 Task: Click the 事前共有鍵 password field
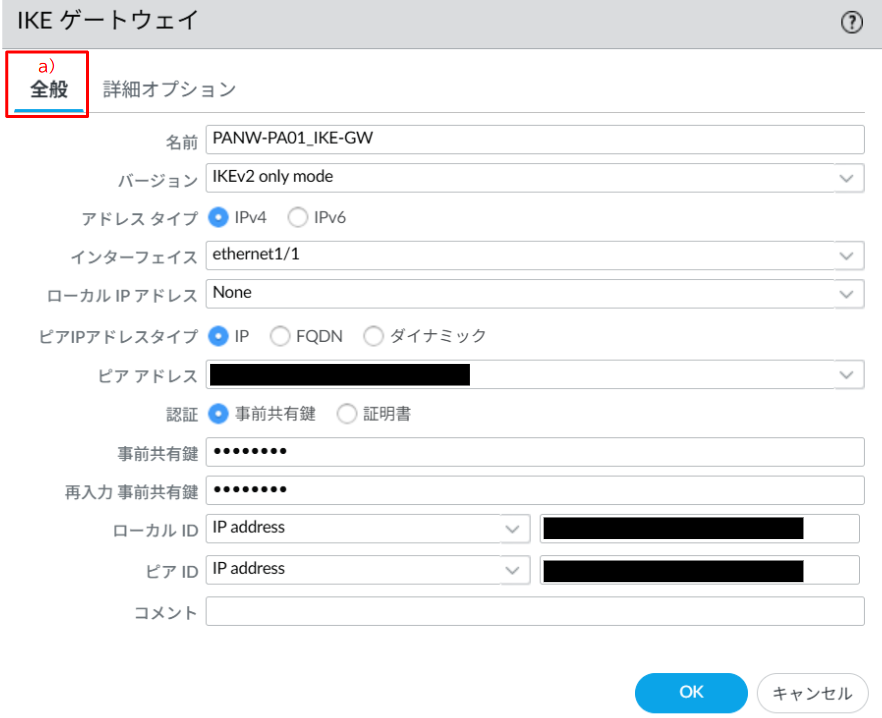click(535, 452)
